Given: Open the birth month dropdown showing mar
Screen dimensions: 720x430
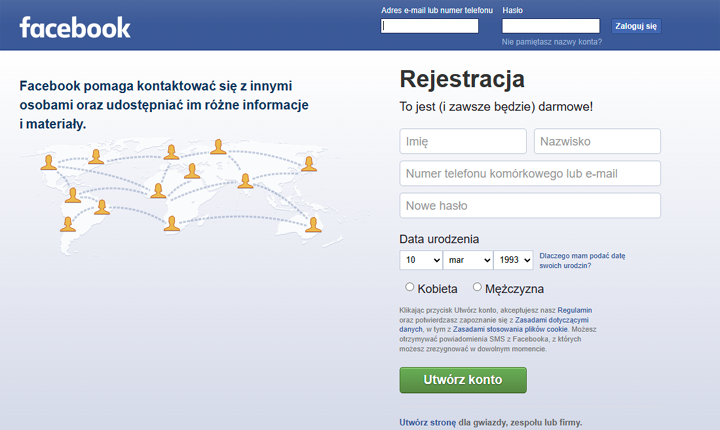Looking at the screenshot, I should [468, 260].
